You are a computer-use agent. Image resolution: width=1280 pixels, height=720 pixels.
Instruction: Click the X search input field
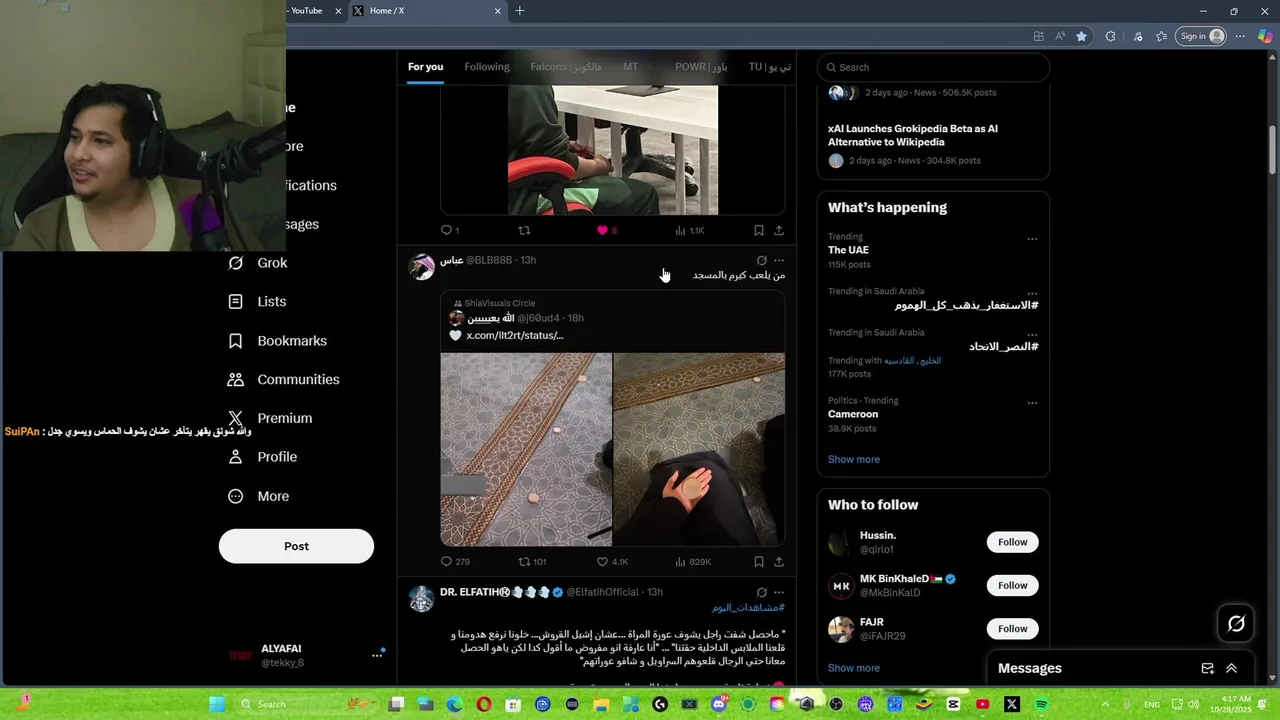[933, 67]
